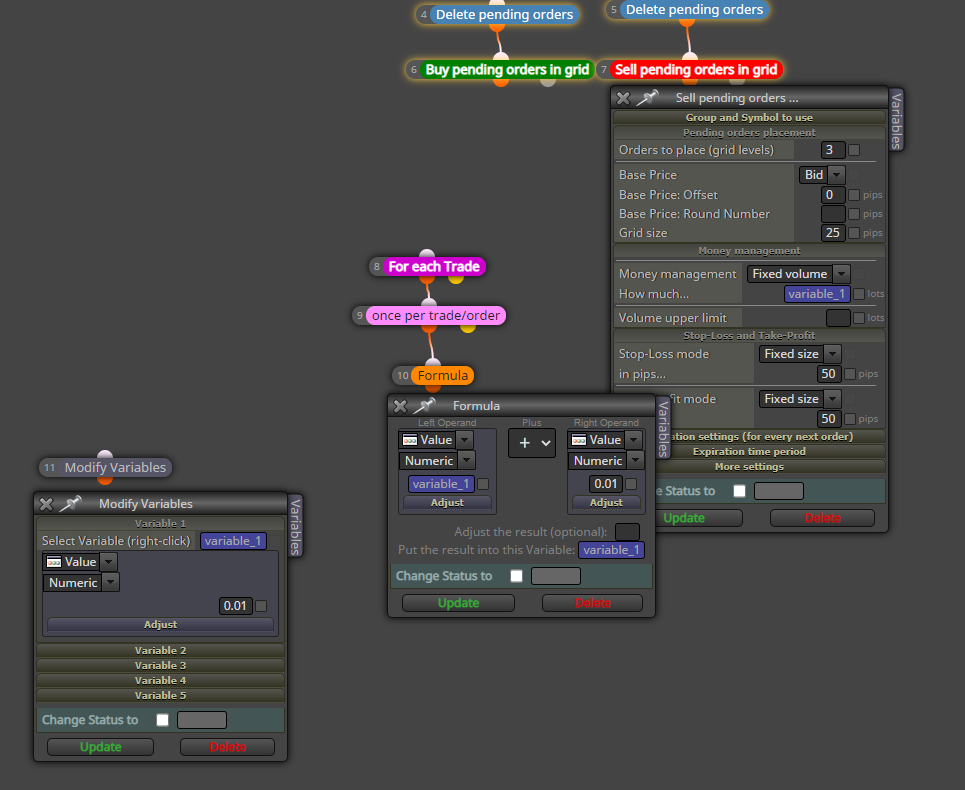Toggle checkbox beside Left Operand variable_1
965x790 pixels.
pyautogui.click(x=483, y=484)
